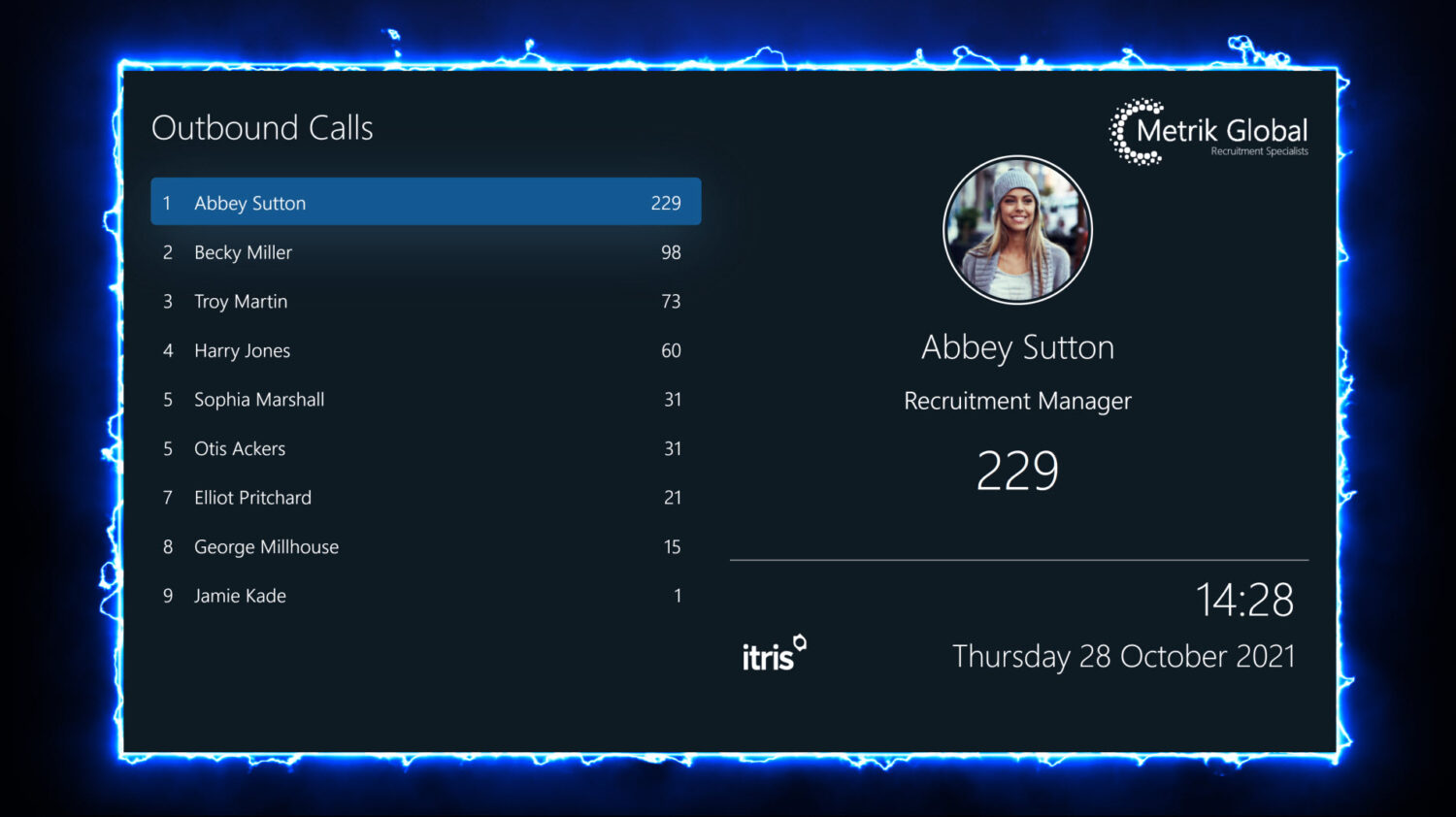The height and width of the screenshot is (817, 1456).
Task: Click Abbey Sutton's call count 229
Action: click(x=1017, y=470)
